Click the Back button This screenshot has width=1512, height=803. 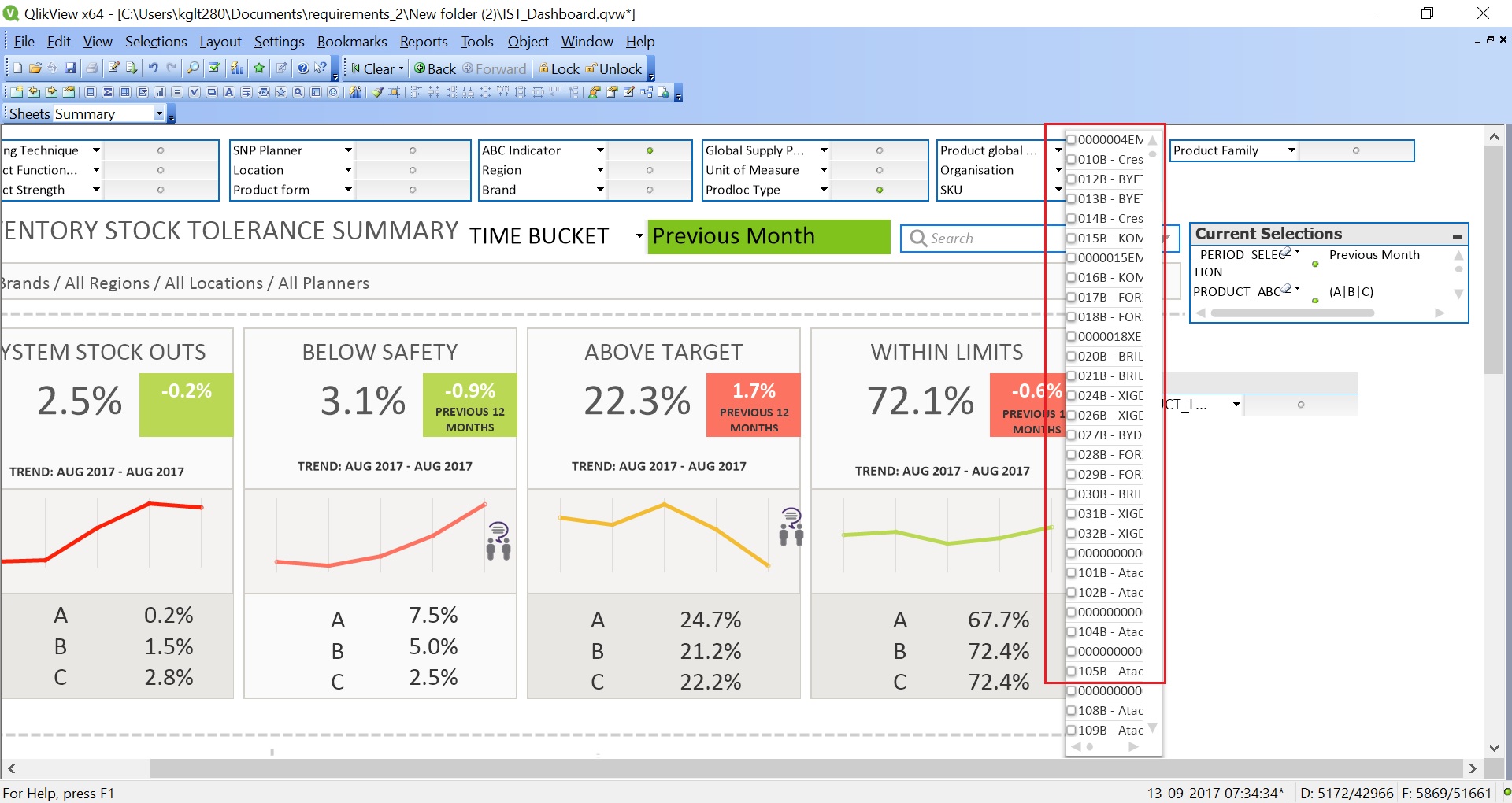[x=435, y=68]
